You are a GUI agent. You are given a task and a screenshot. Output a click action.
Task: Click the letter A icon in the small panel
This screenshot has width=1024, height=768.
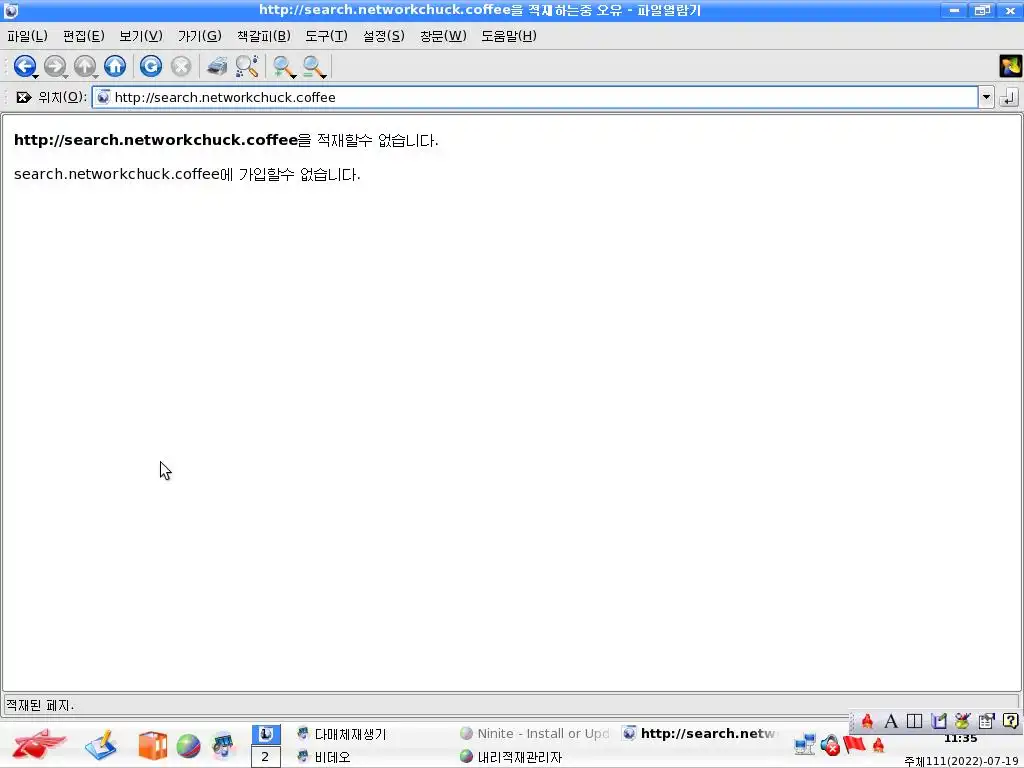coord(891,721)
